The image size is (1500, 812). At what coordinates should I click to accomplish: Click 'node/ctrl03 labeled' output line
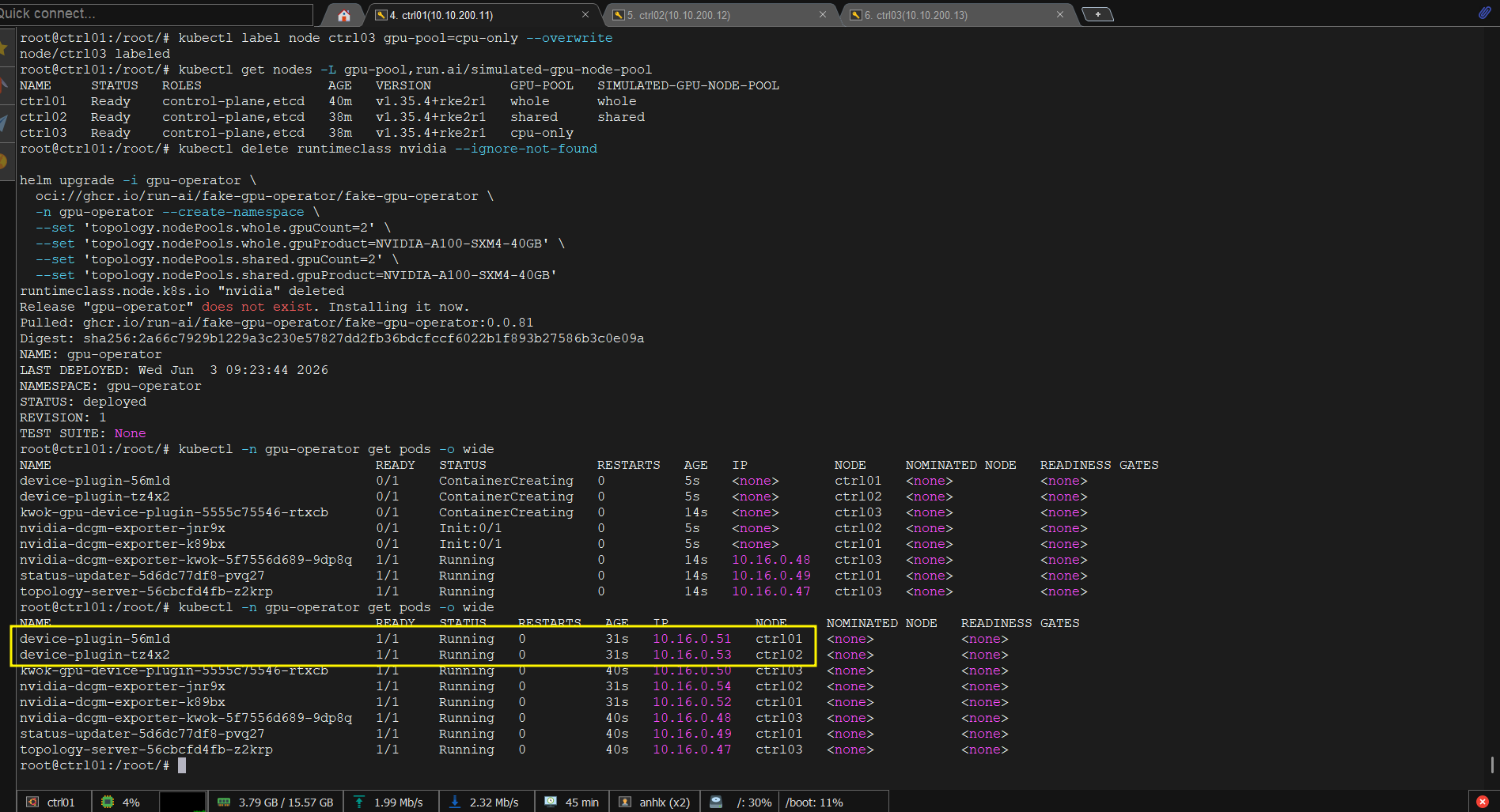(95, 54)
